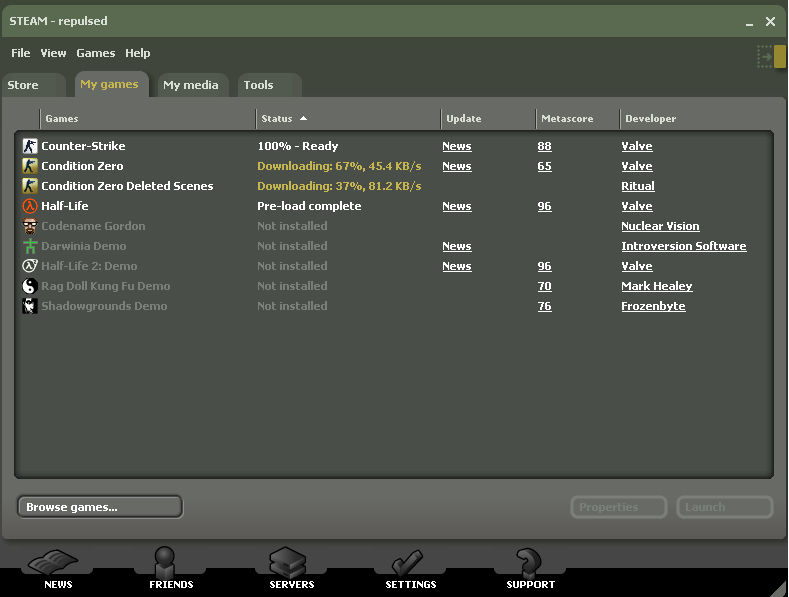Select the Condition Zero Deleted Scenes row

(x=394, y=186)
